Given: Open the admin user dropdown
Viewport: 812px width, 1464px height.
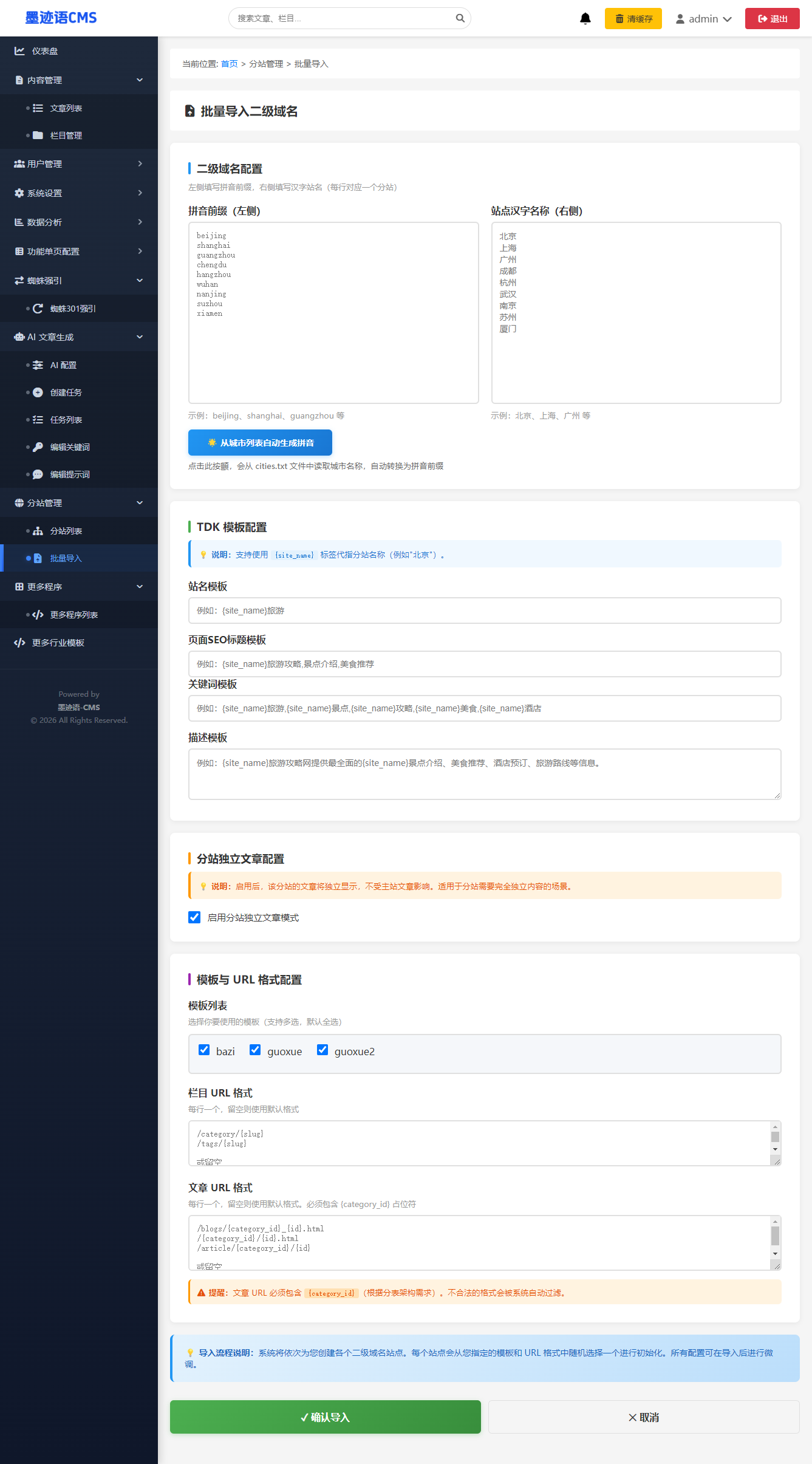Looking at the screenshot, I should [x=703, y=19].
